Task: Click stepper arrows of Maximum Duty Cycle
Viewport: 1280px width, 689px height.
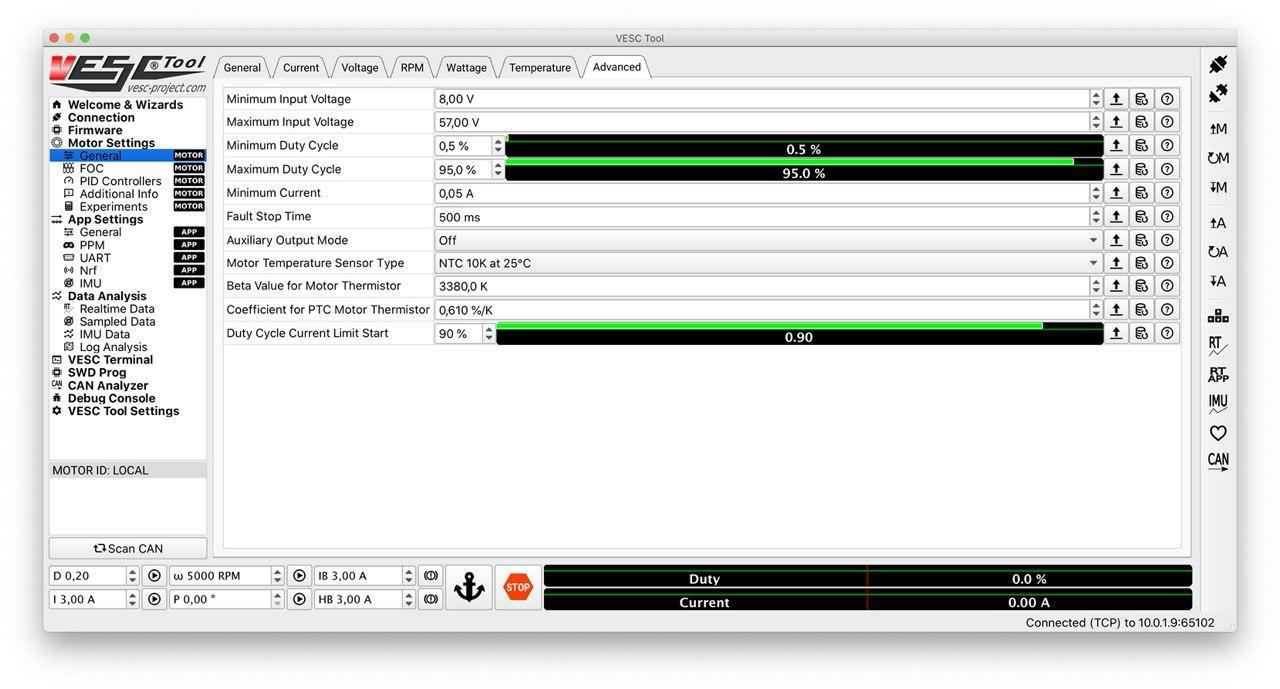Action: (x=498, y=170)
